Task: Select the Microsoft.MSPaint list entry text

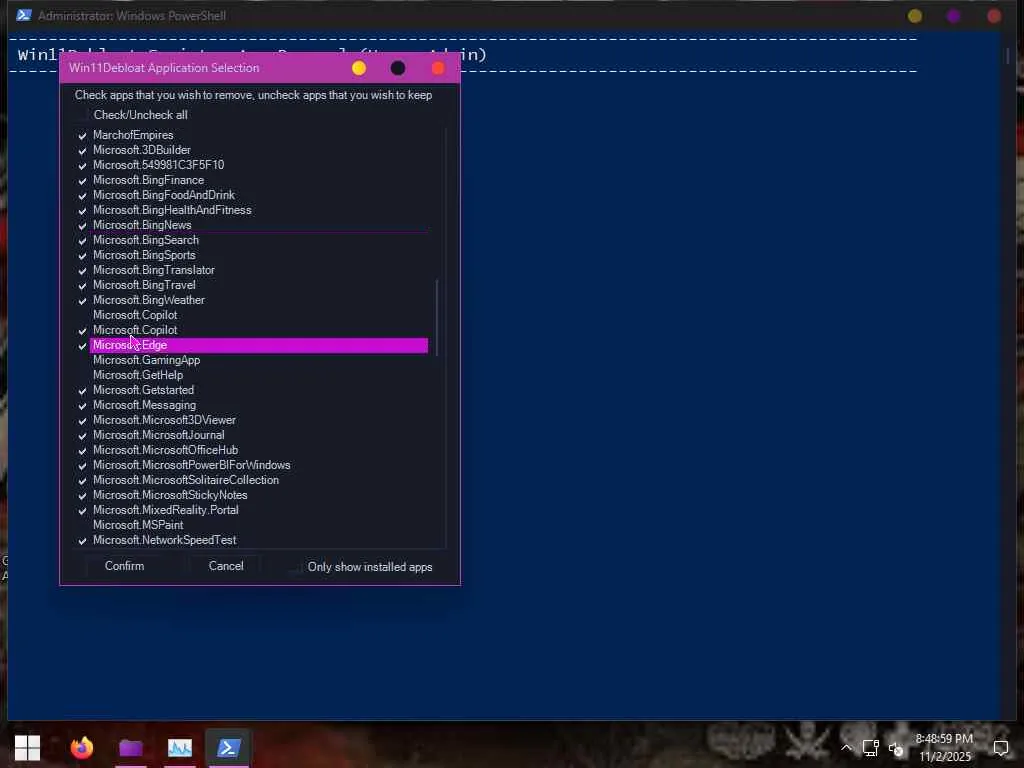Action: click(138, 525)
